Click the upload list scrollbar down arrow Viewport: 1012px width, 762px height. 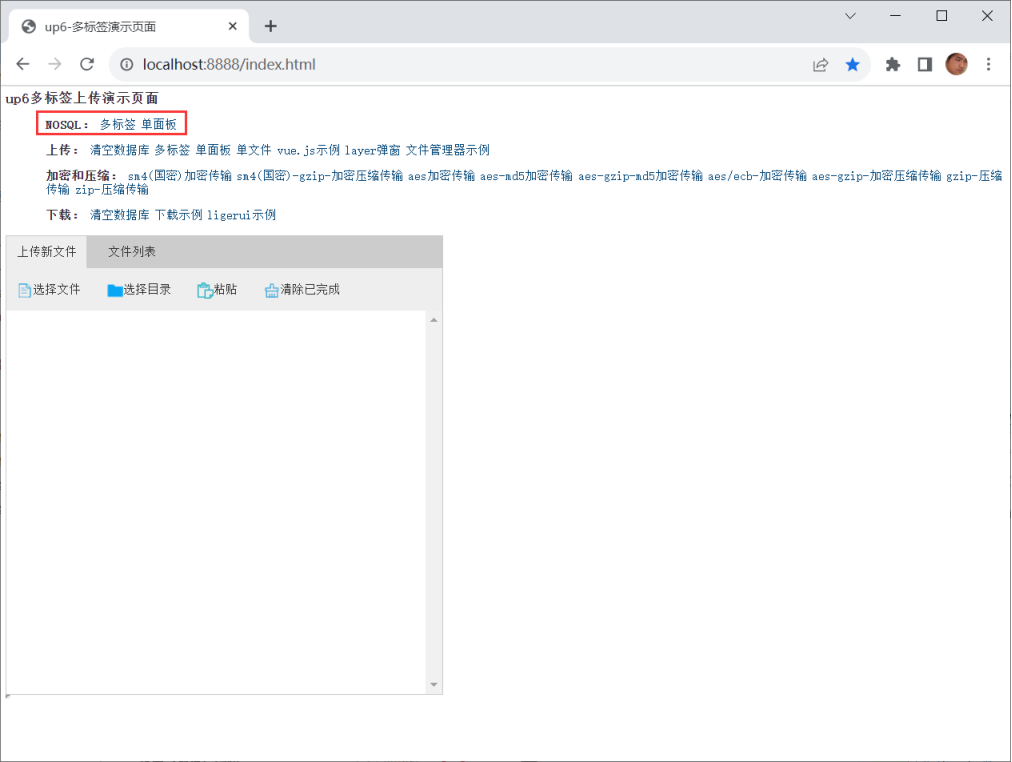(434, 685)
